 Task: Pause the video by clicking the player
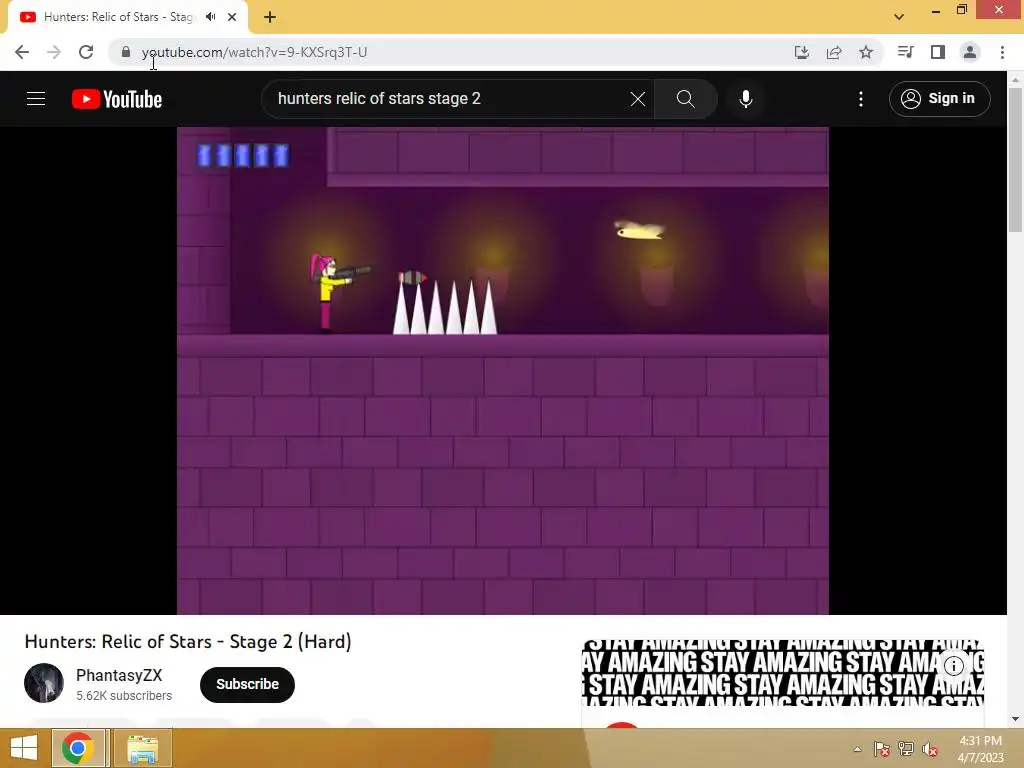(x=503, y=370)
